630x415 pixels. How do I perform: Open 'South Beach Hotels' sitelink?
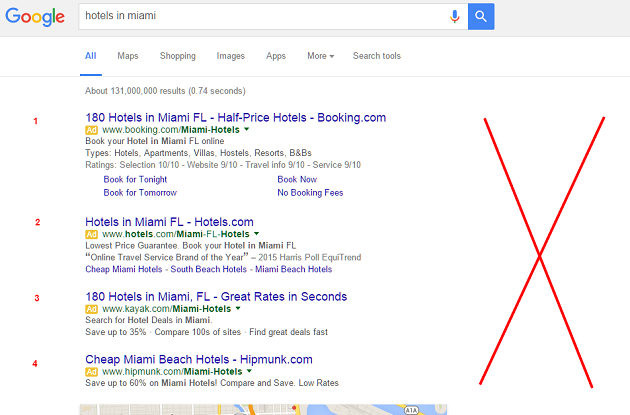[x=209, y=269]
